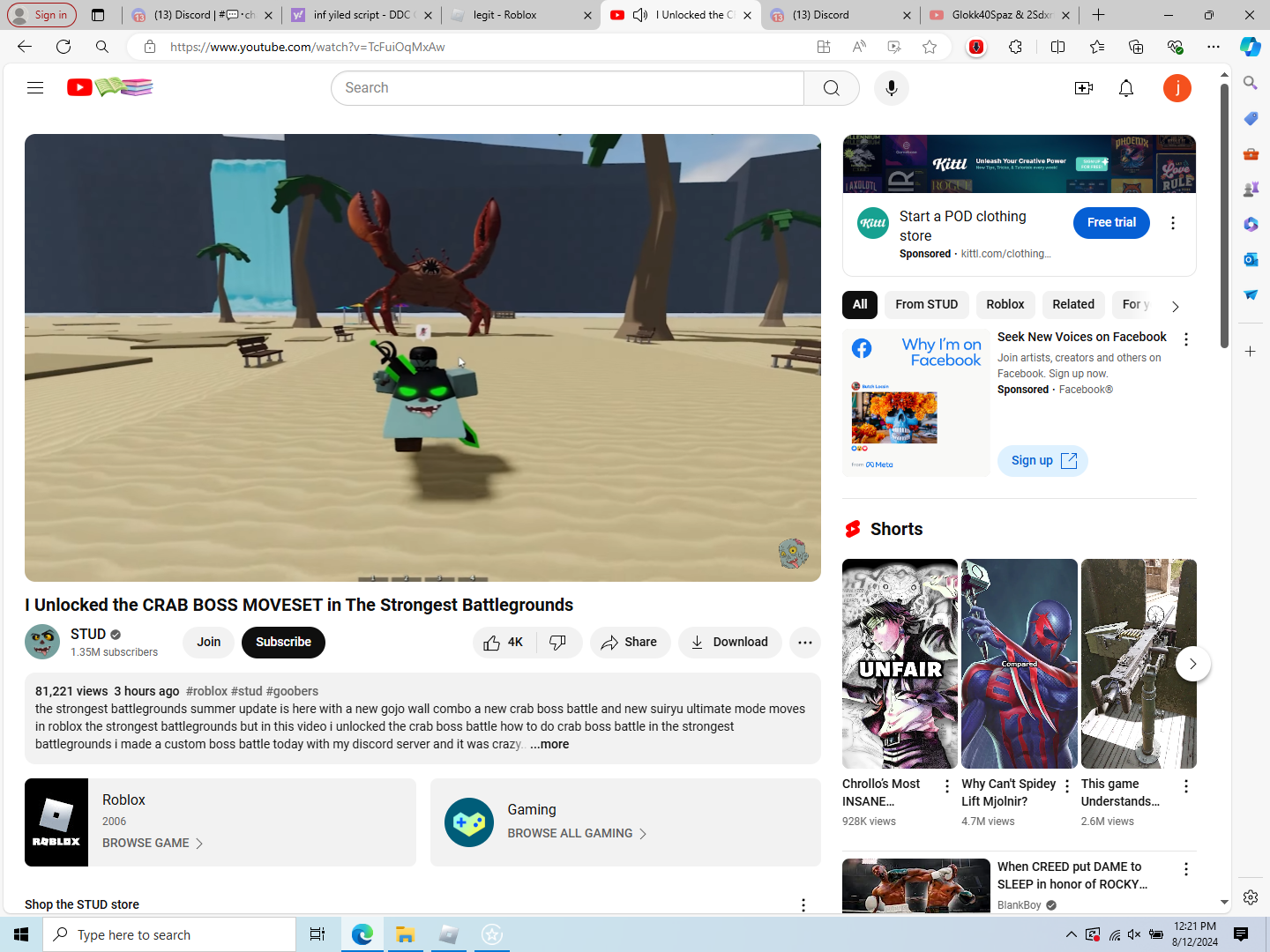Viewport: 1270px width, 952px height.
Task: Open the YouTube guide hamburger menu
Action: [35, 87]
